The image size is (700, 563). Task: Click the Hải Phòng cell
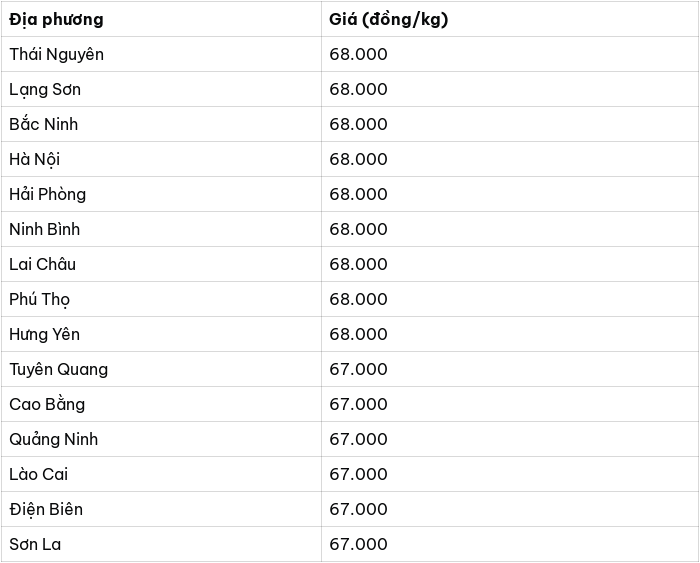point(161,194)
